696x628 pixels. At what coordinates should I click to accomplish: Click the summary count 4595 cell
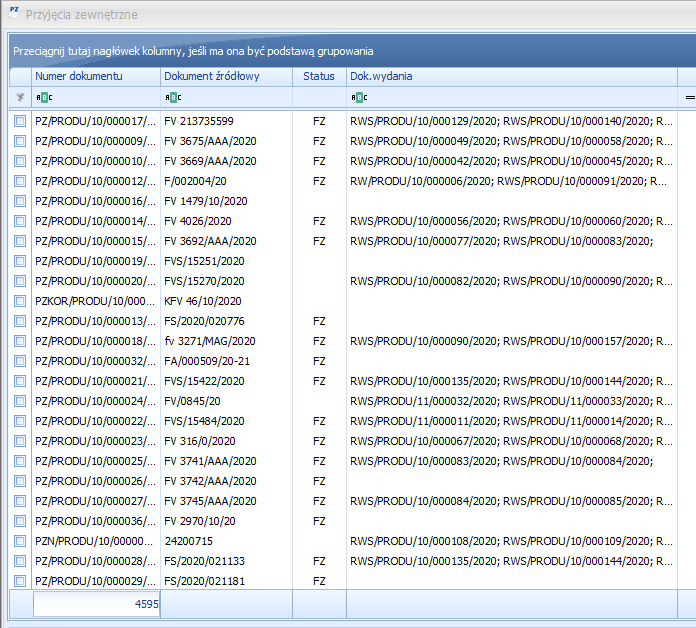(x=96, y=604)
